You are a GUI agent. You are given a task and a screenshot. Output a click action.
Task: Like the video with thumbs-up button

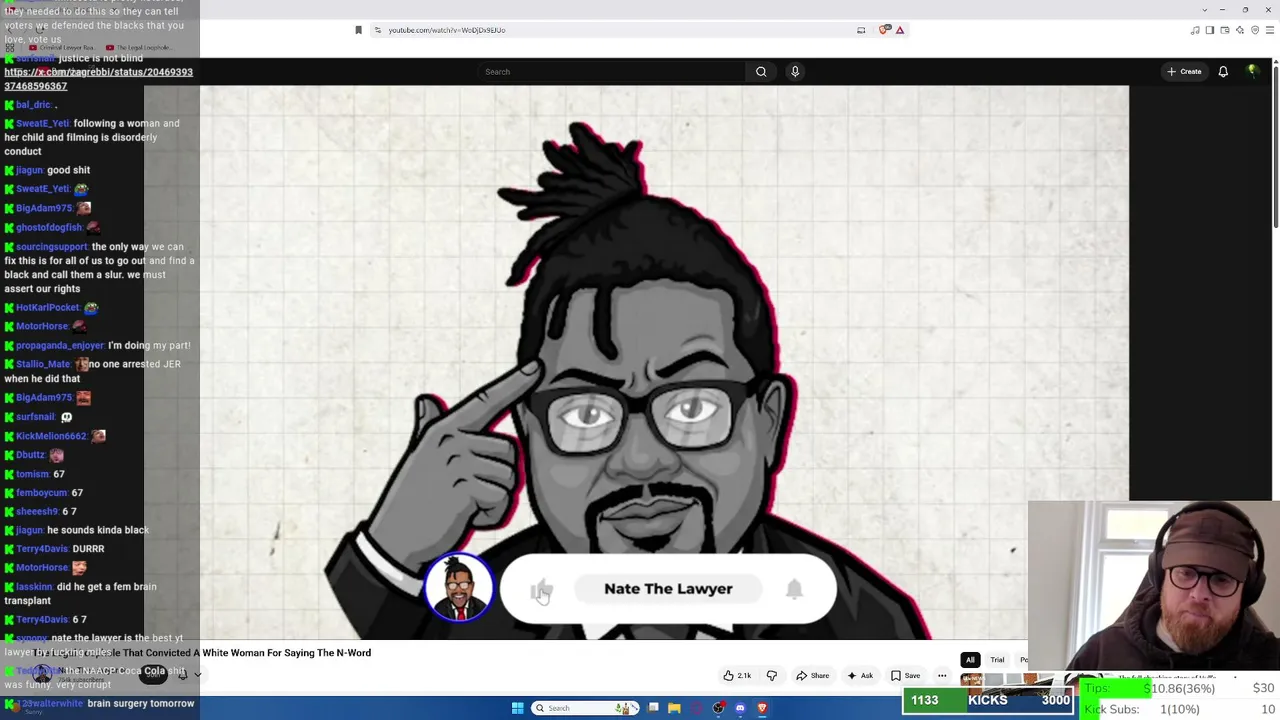737,676
